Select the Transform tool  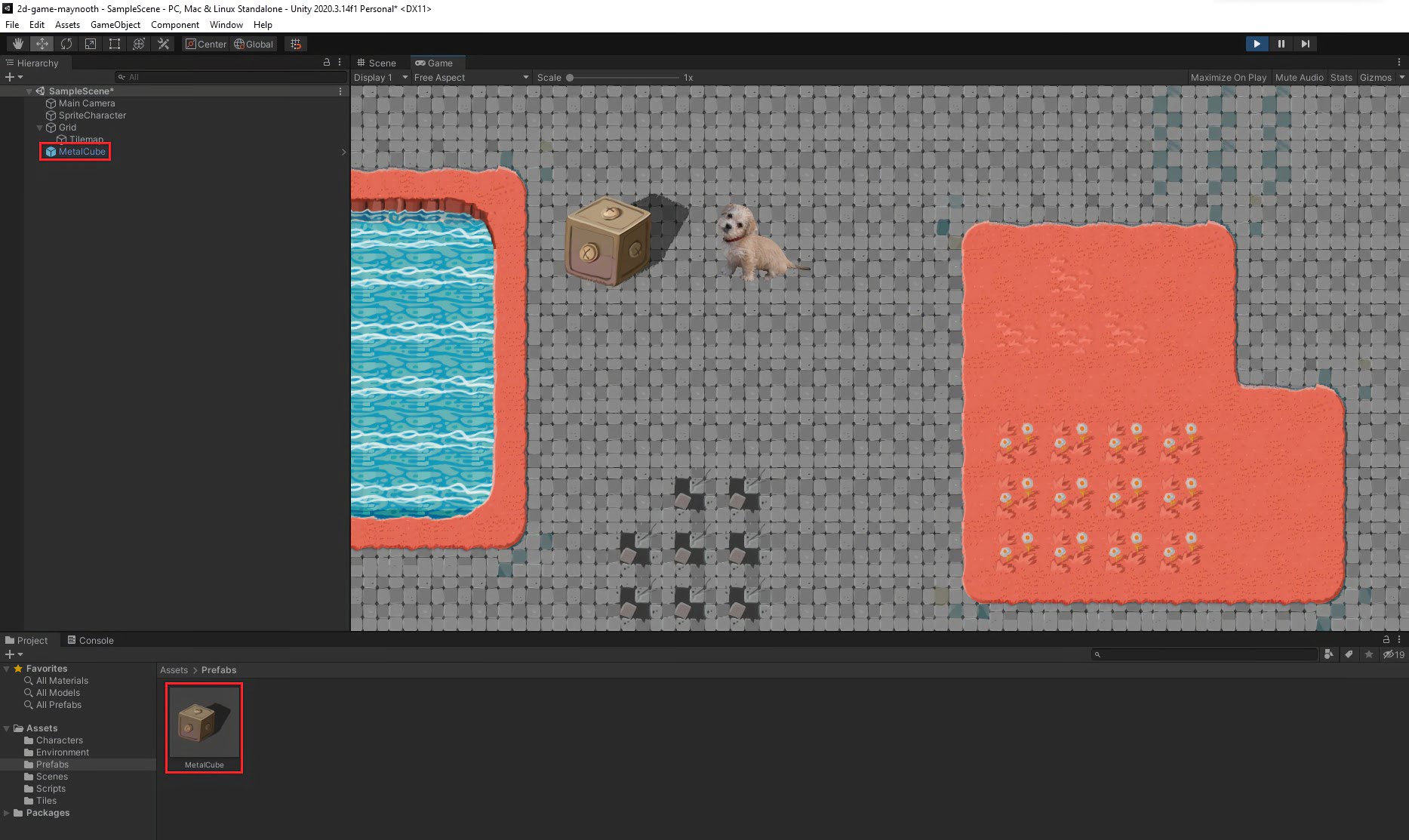point(139,44)
